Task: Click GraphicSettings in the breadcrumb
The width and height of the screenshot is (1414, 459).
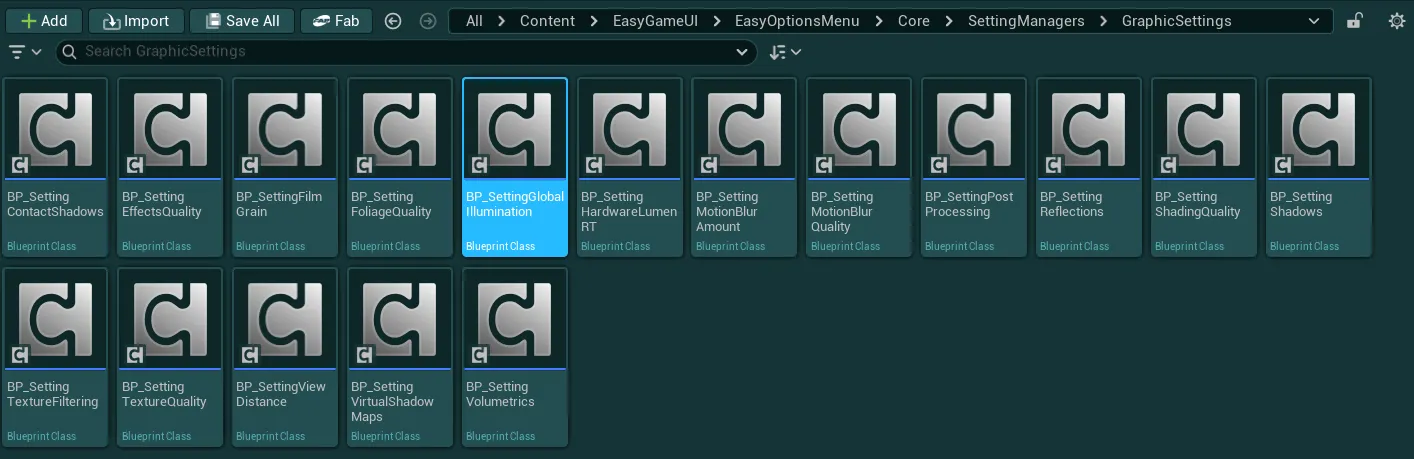Action: click(x=1176, y=21)
